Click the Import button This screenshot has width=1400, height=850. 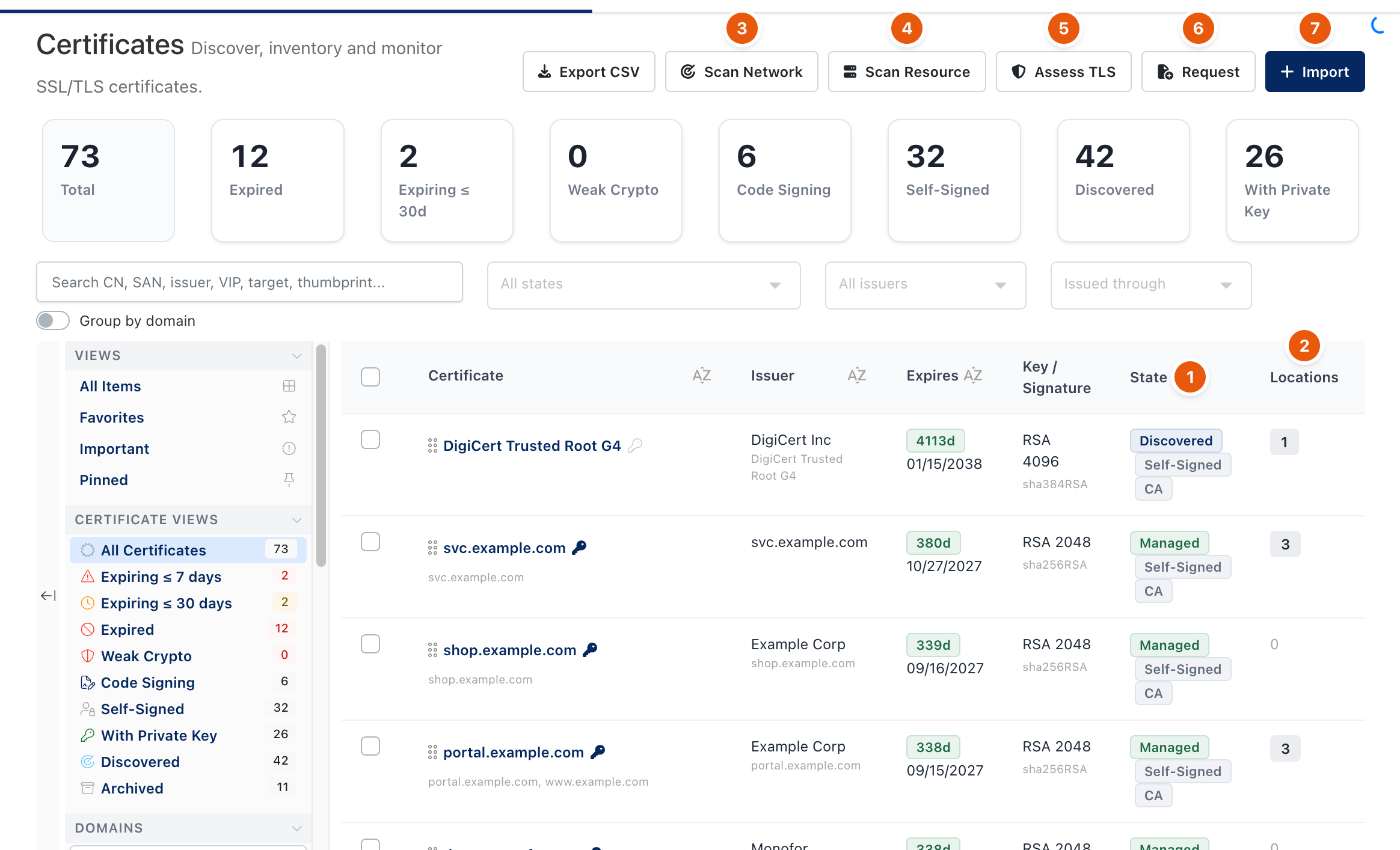[x=1315, y=72]
